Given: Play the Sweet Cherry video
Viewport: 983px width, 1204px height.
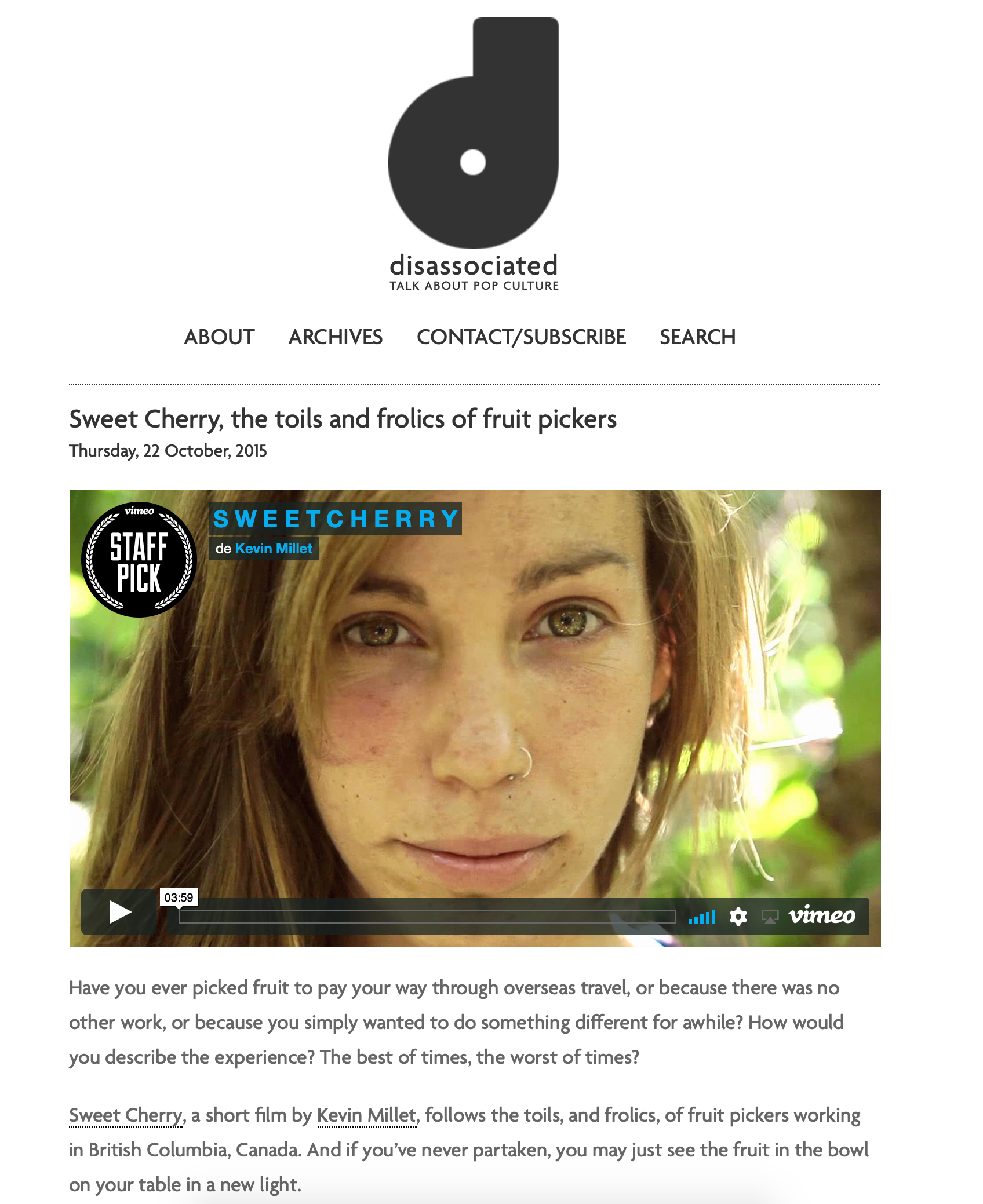Looking at the screenshot, I should coord(119,911).
